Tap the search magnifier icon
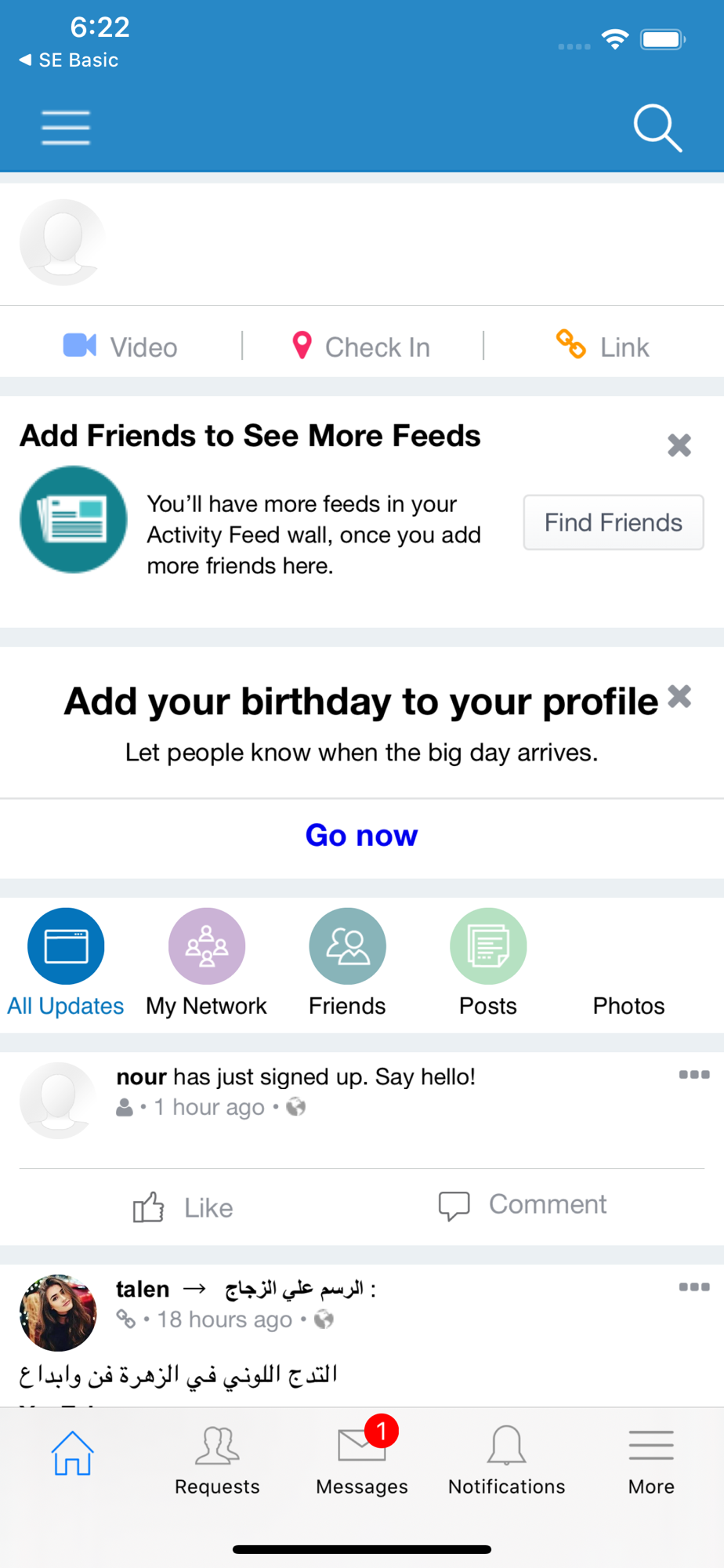 point(657,128)
